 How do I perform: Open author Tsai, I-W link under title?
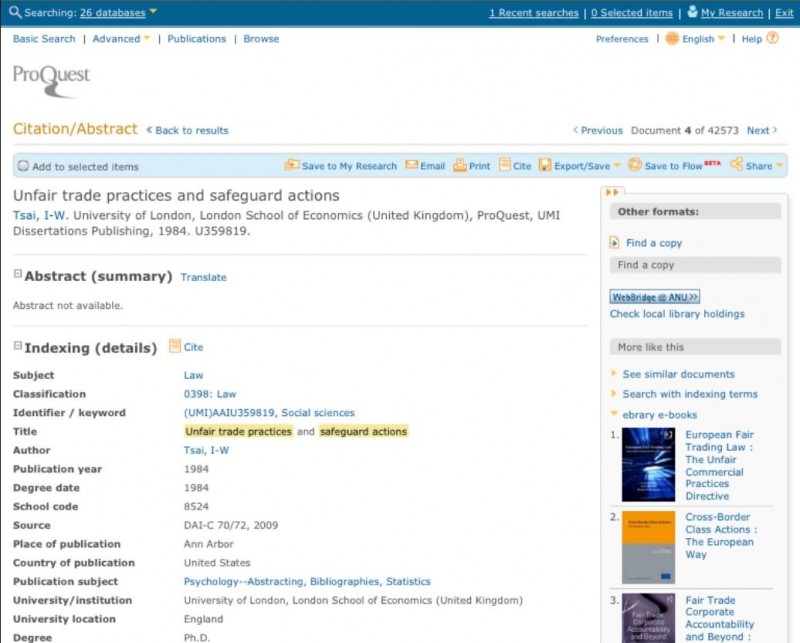(x=40, y=215)
